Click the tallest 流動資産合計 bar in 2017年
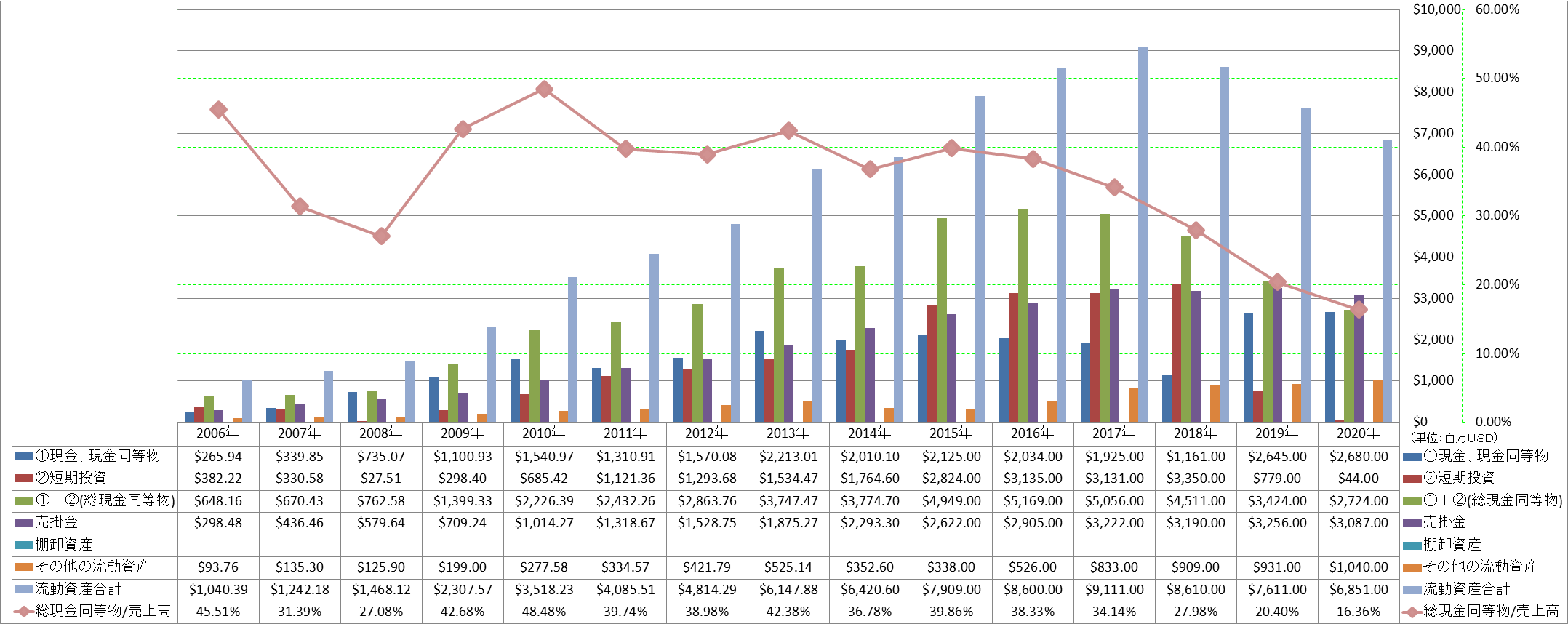The width and height of the screenshot is (1568, 624). click(1143, 234)
